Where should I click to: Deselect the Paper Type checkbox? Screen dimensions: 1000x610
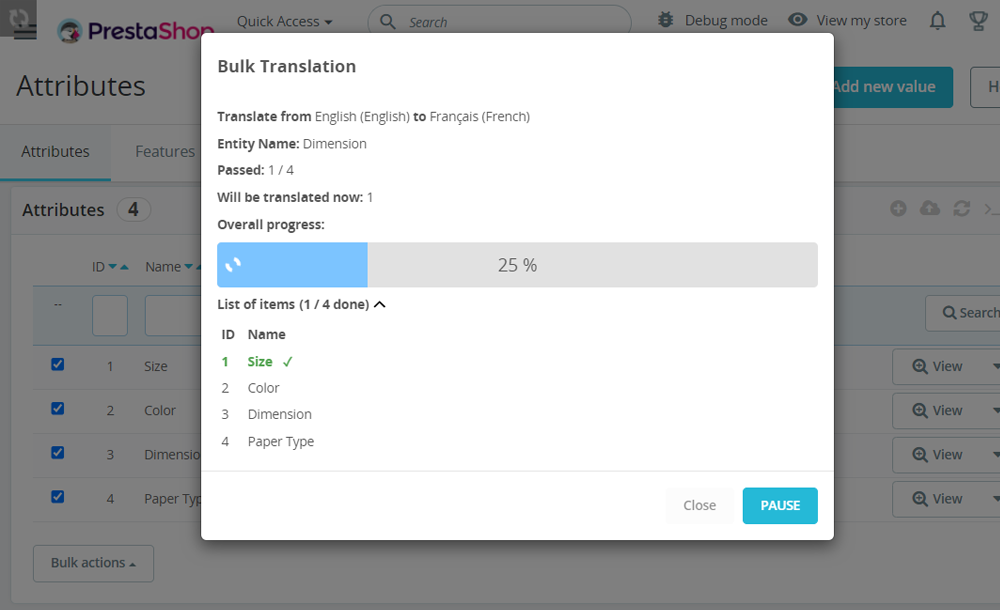pos(57,497)
